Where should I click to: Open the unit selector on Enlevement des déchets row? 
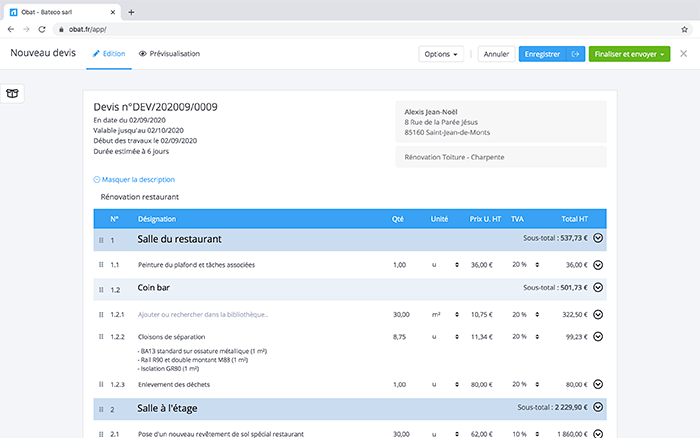457,384
